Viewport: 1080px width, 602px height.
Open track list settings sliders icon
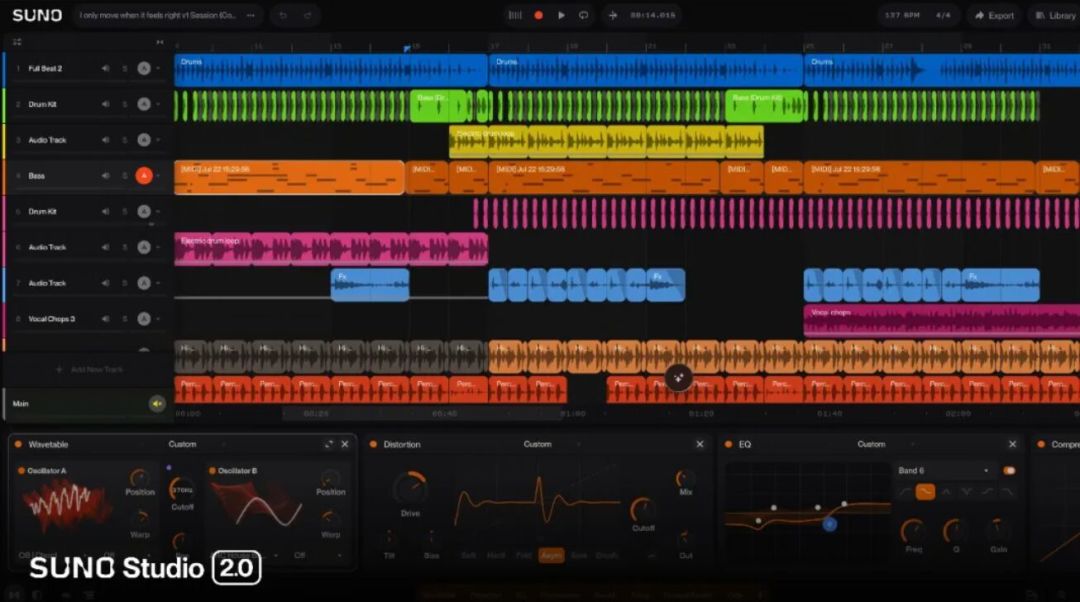[x=17, y=42]
